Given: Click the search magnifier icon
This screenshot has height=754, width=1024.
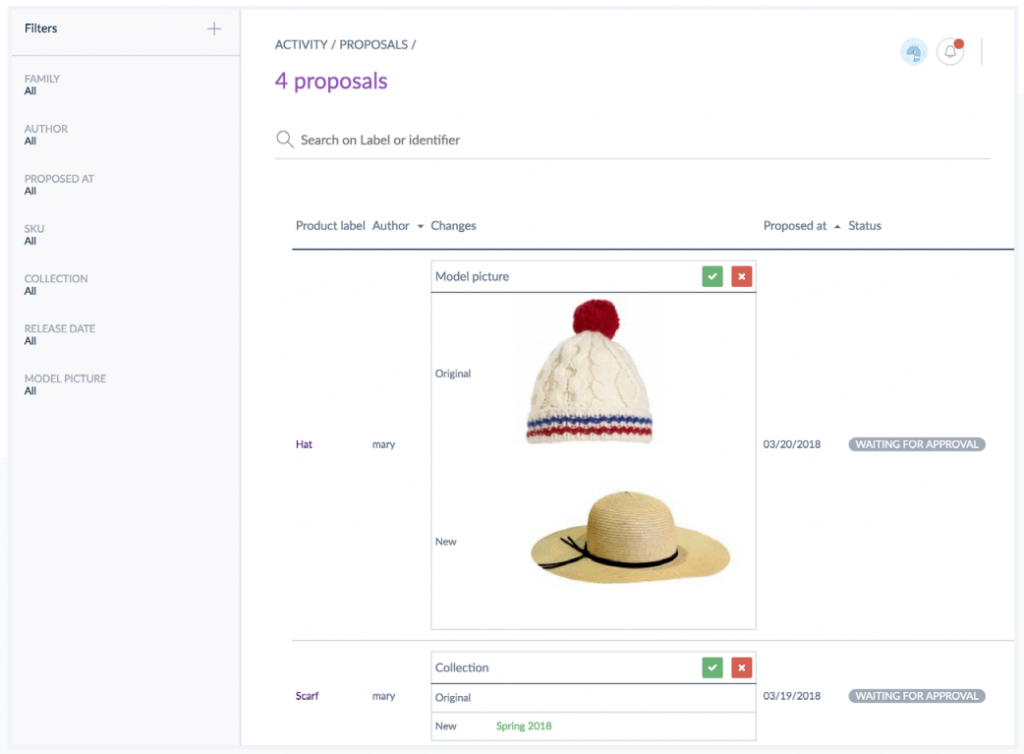Looking at the screenshot, I should (x=284, y=140).
